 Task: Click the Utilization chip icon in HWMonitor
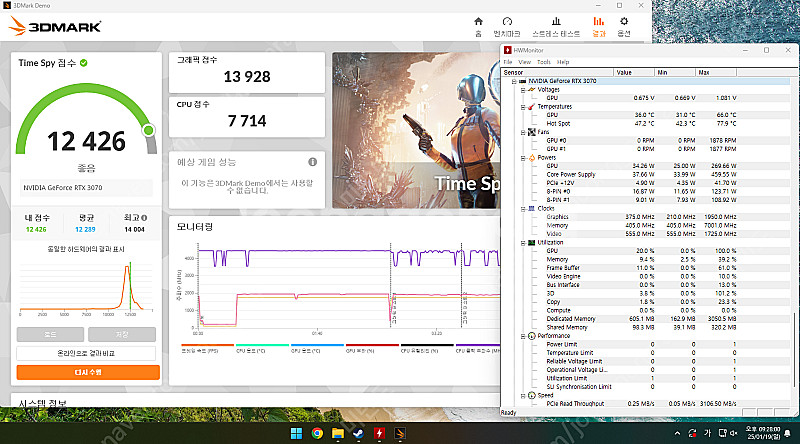click(532, 242)
